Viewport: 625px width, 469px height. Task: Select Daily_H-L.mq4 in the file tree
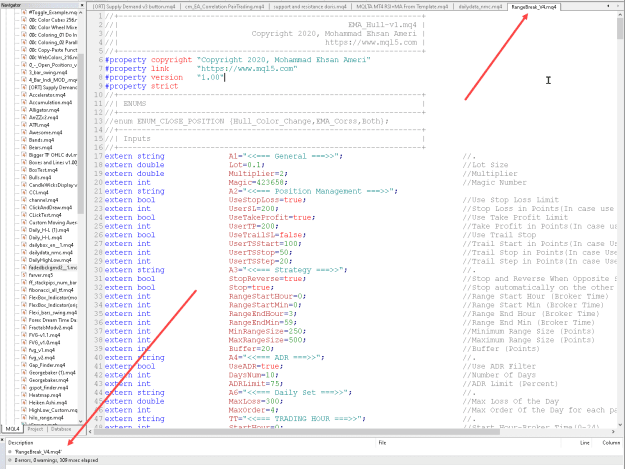coord(45,237)
